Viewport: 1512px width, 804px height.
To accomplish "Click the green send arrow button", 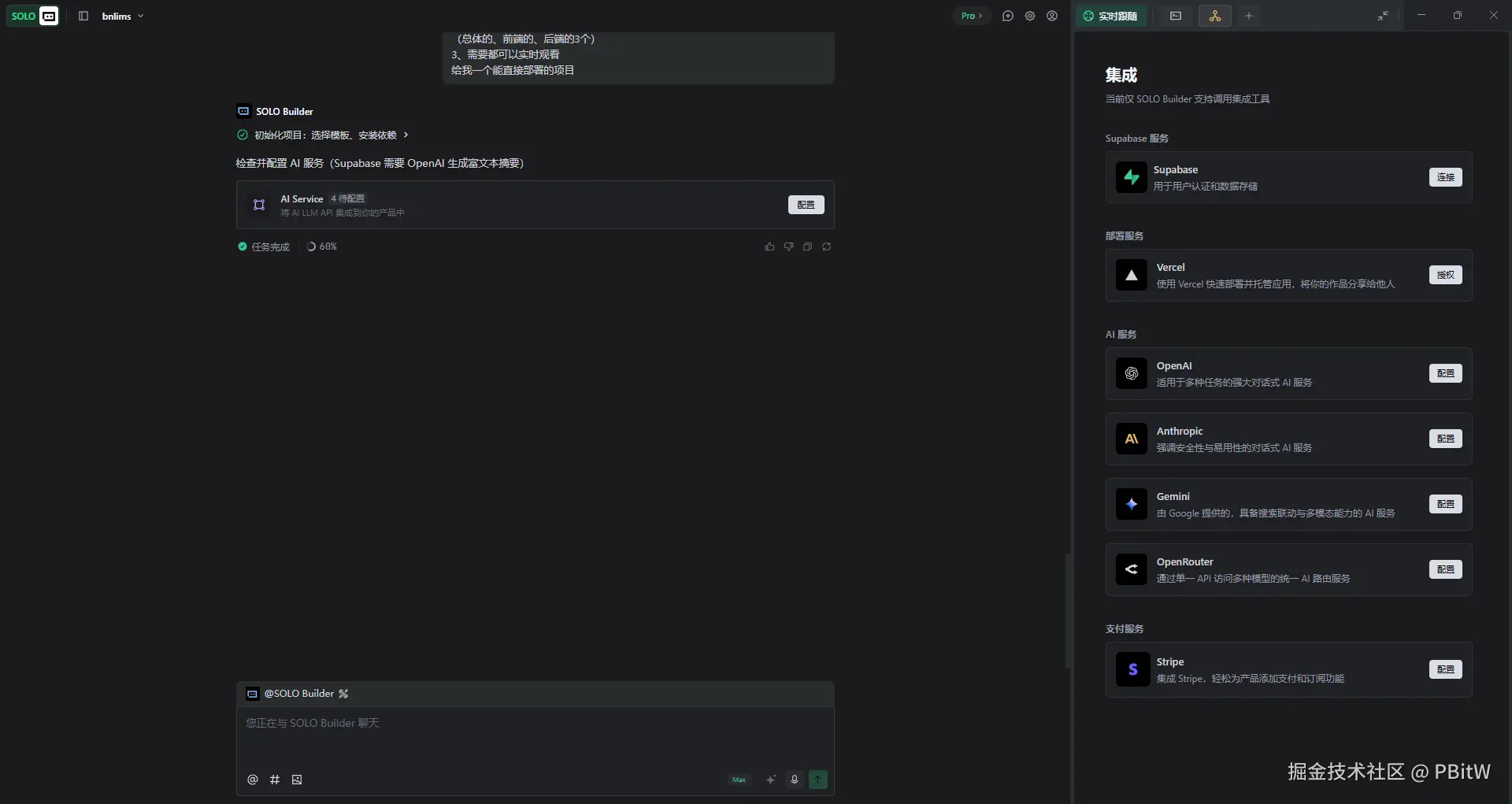I will click(818, 780).
